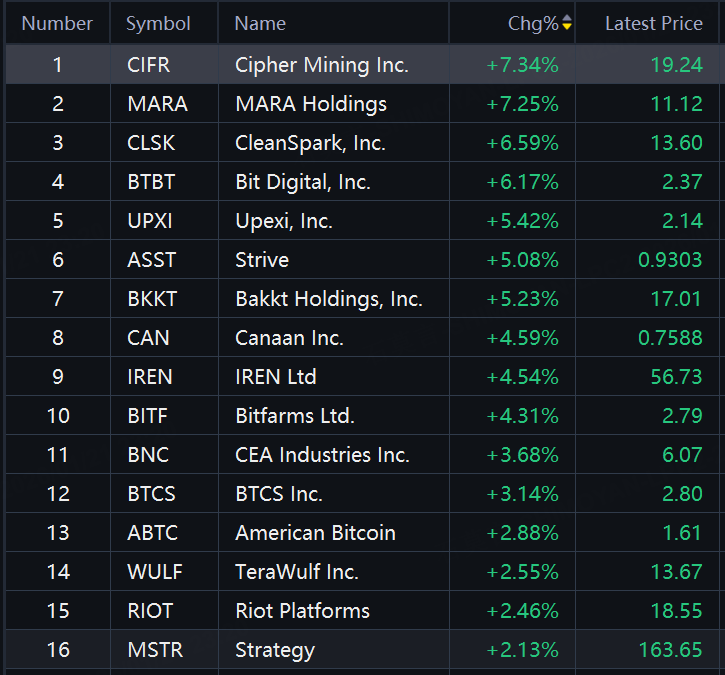Image resolution: width=725 pixels, height=675 pixels.
Task: Open Upexi, Inc. stock entry
Action: [x=283, y=221]
